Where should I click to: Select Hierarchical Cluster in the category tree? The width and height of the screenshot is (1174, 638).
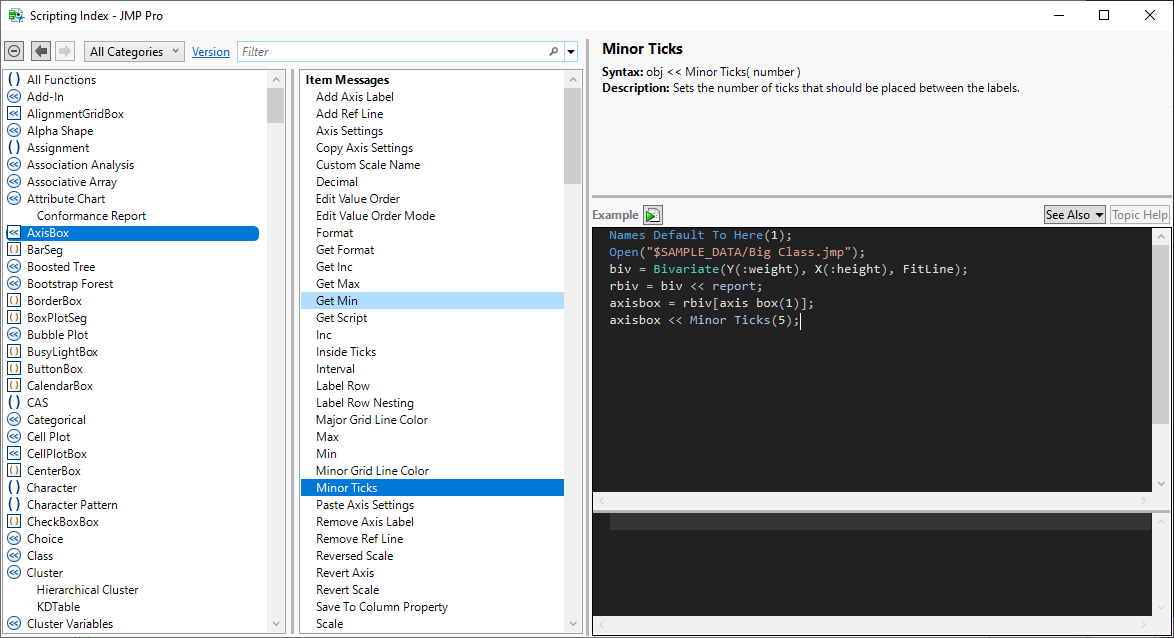(x=87, y=590)
